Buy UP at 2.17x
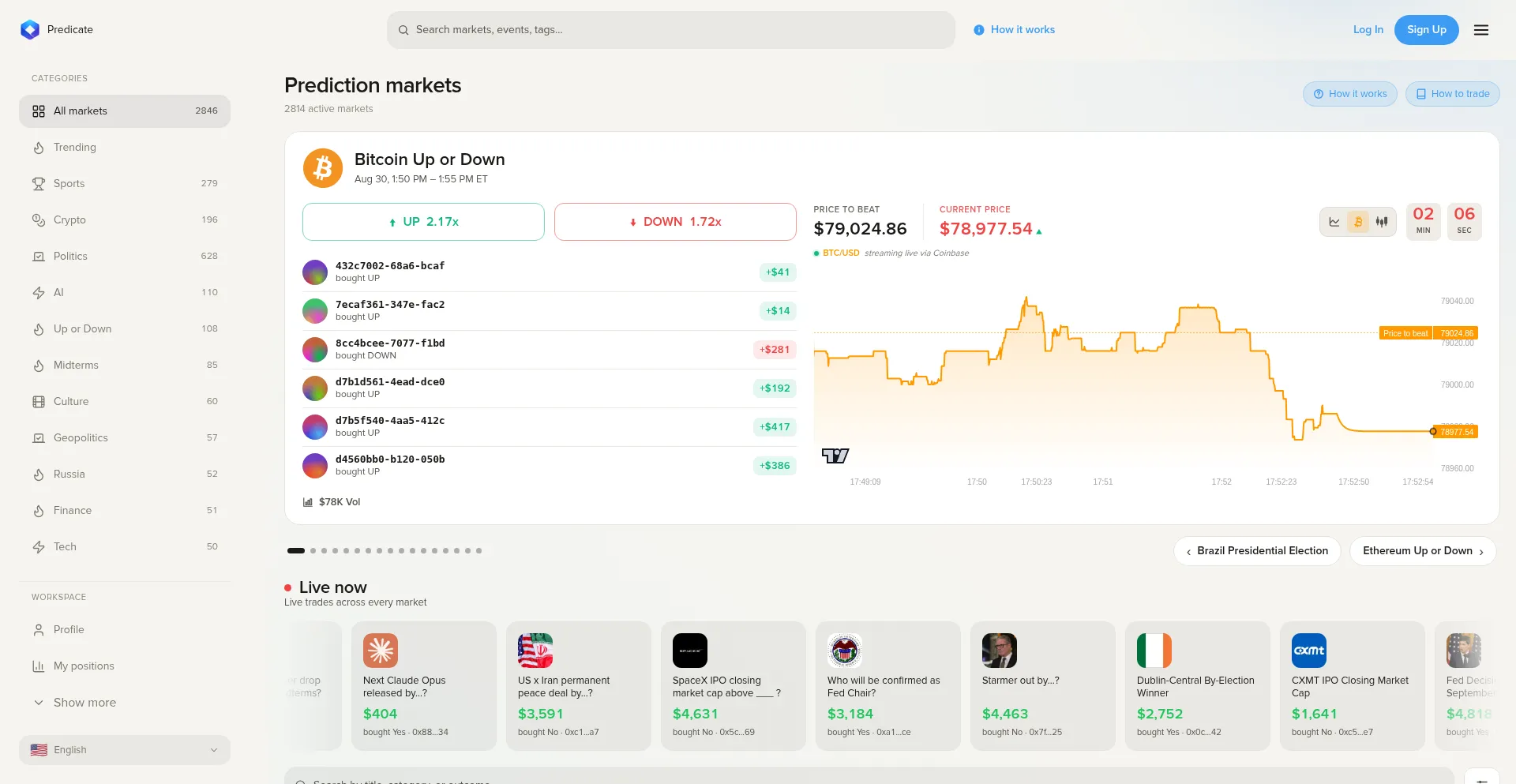This screenshot has width=1516, height=784. coord(423,222)
